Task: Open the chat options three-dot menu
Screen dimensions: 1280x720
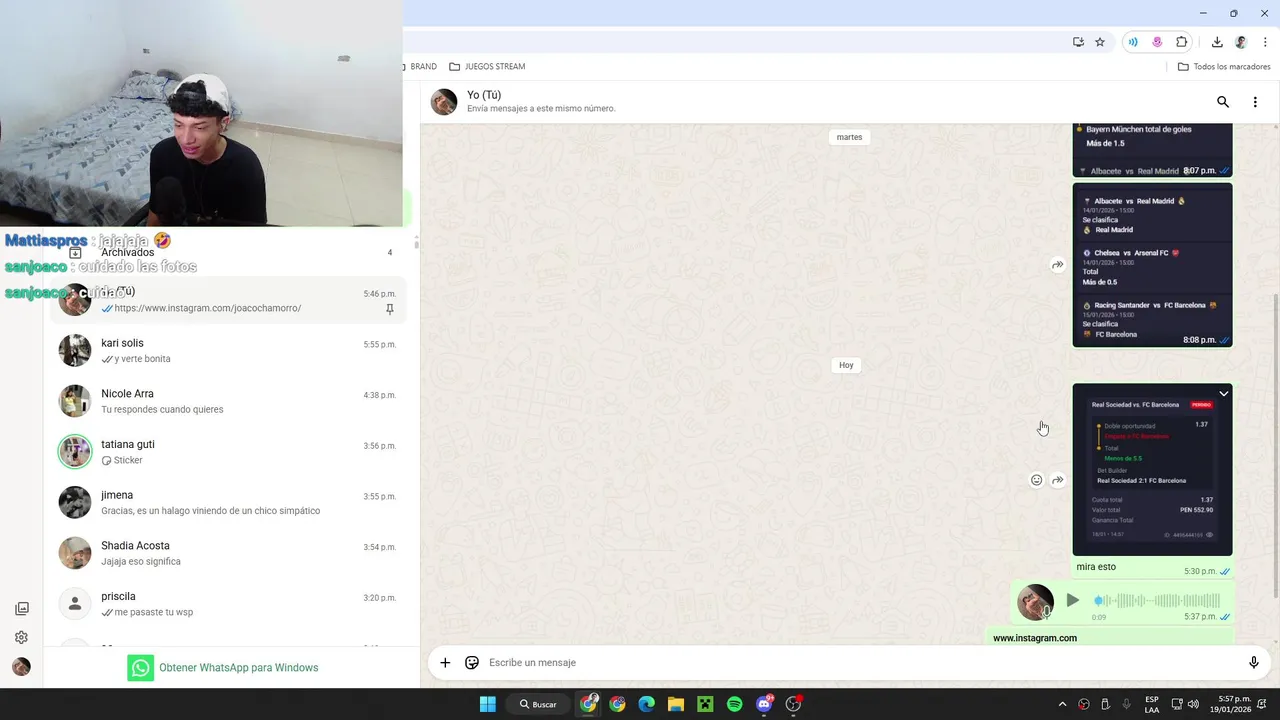Action: (1255, 102)
